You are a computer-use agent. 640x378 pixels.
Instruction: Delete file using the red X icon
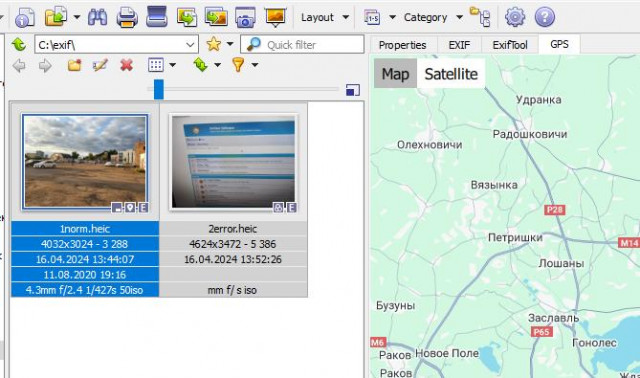[127, 65]
